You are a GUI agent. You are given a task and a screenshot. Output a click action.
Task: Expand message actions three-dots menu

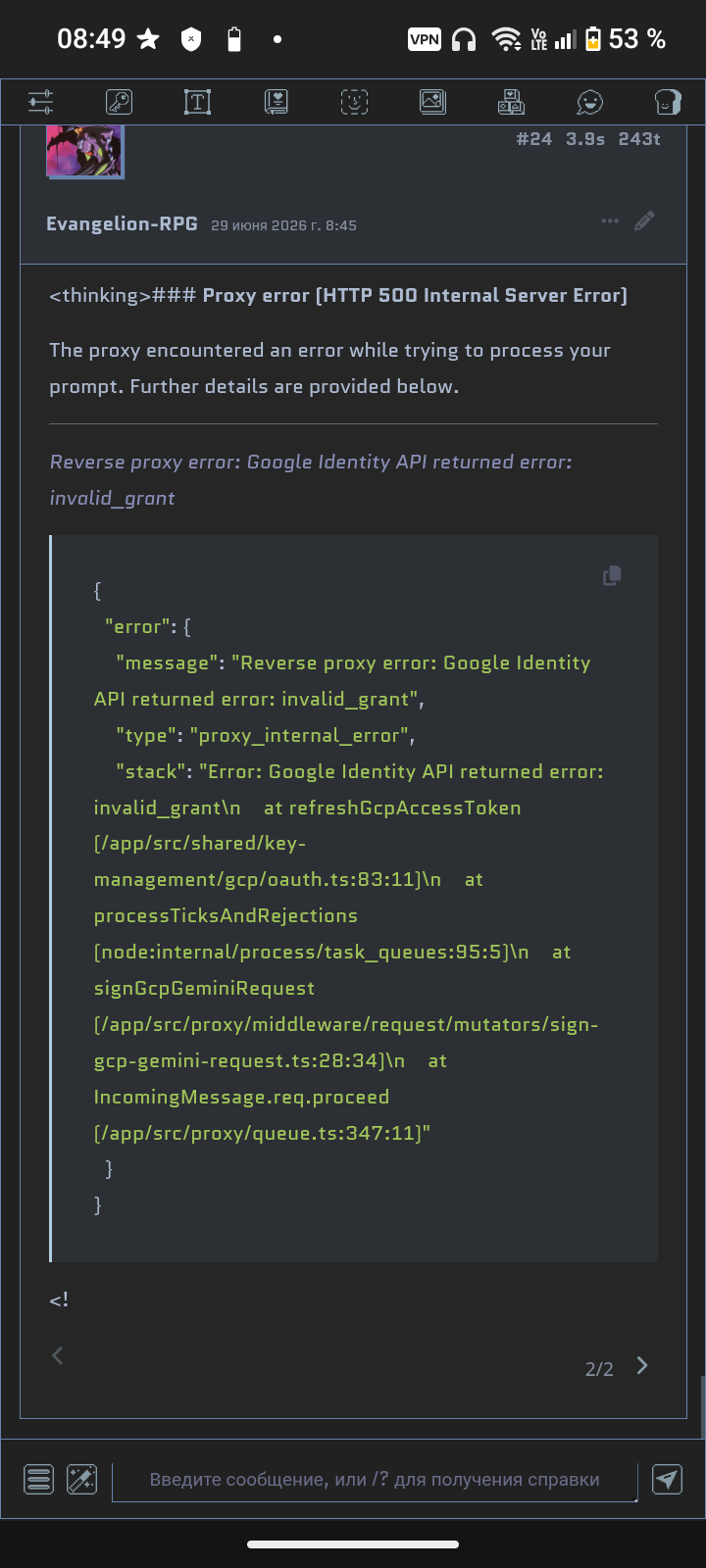[610, 221]
